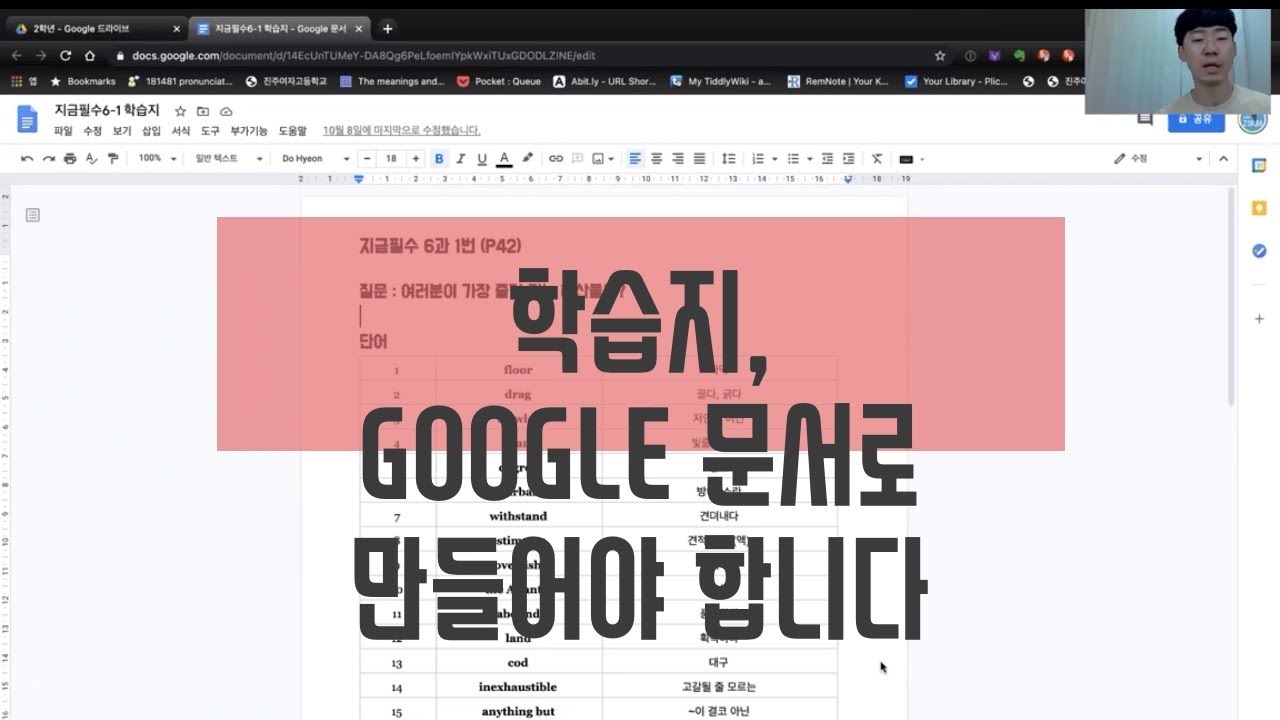Click the add comment toolbar icon
1280x720 pixels.
577,158
